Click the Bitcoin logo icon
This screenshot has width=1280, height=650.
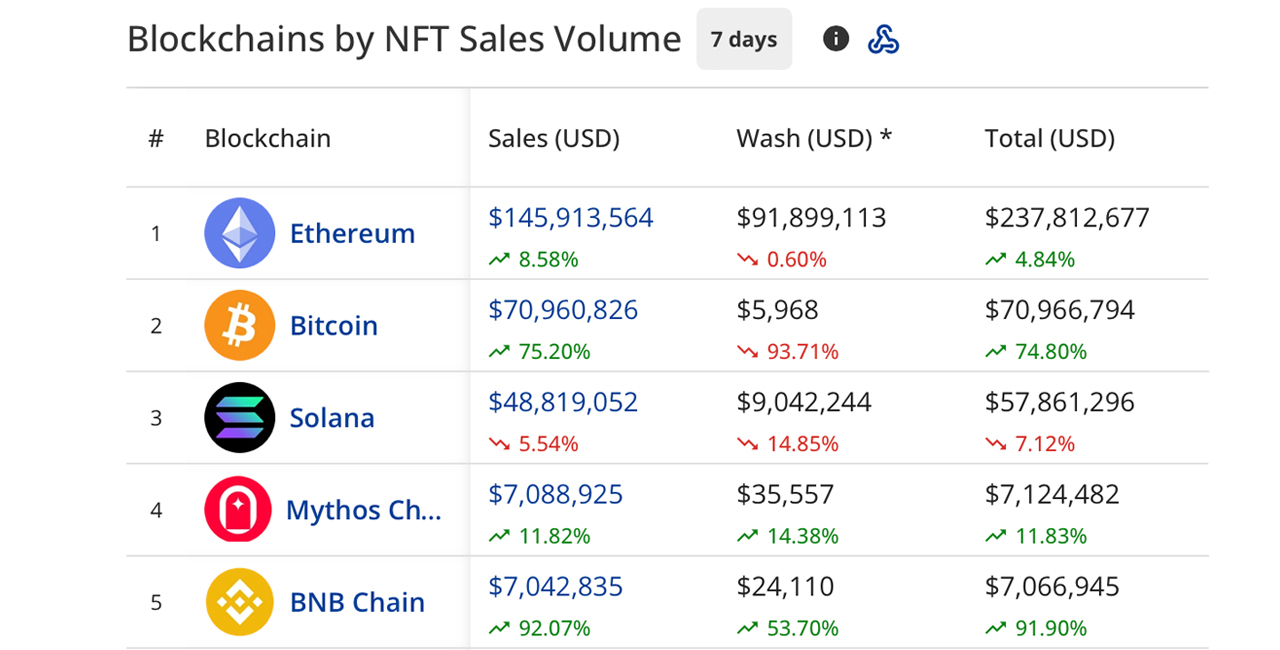tap(240, 325)
